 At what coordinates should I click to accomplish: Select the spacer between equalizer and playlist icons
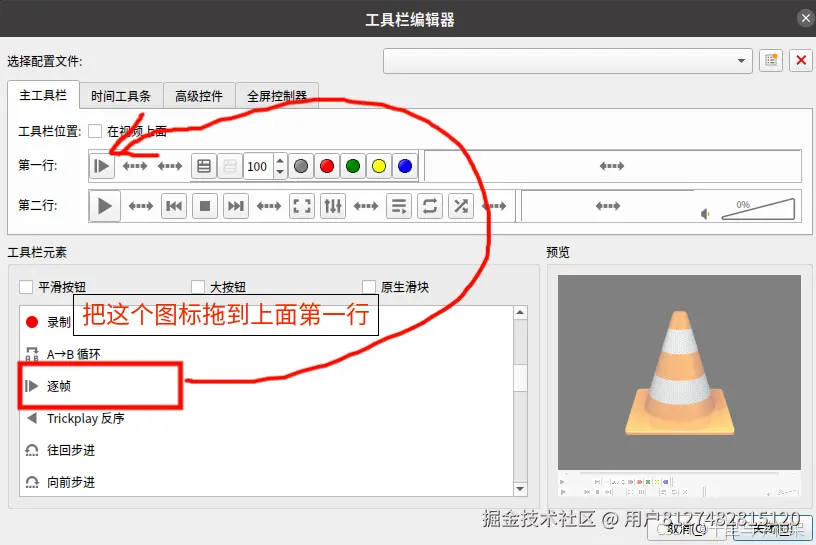[366, 206]
